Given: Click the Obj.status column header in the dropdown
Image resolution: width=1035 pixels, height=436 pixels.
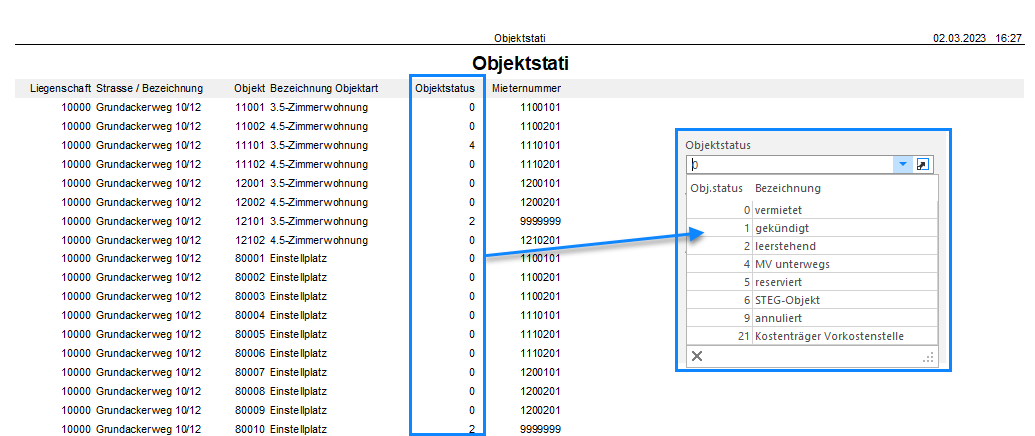Looking at the screenshot, I should click(717, 189).
